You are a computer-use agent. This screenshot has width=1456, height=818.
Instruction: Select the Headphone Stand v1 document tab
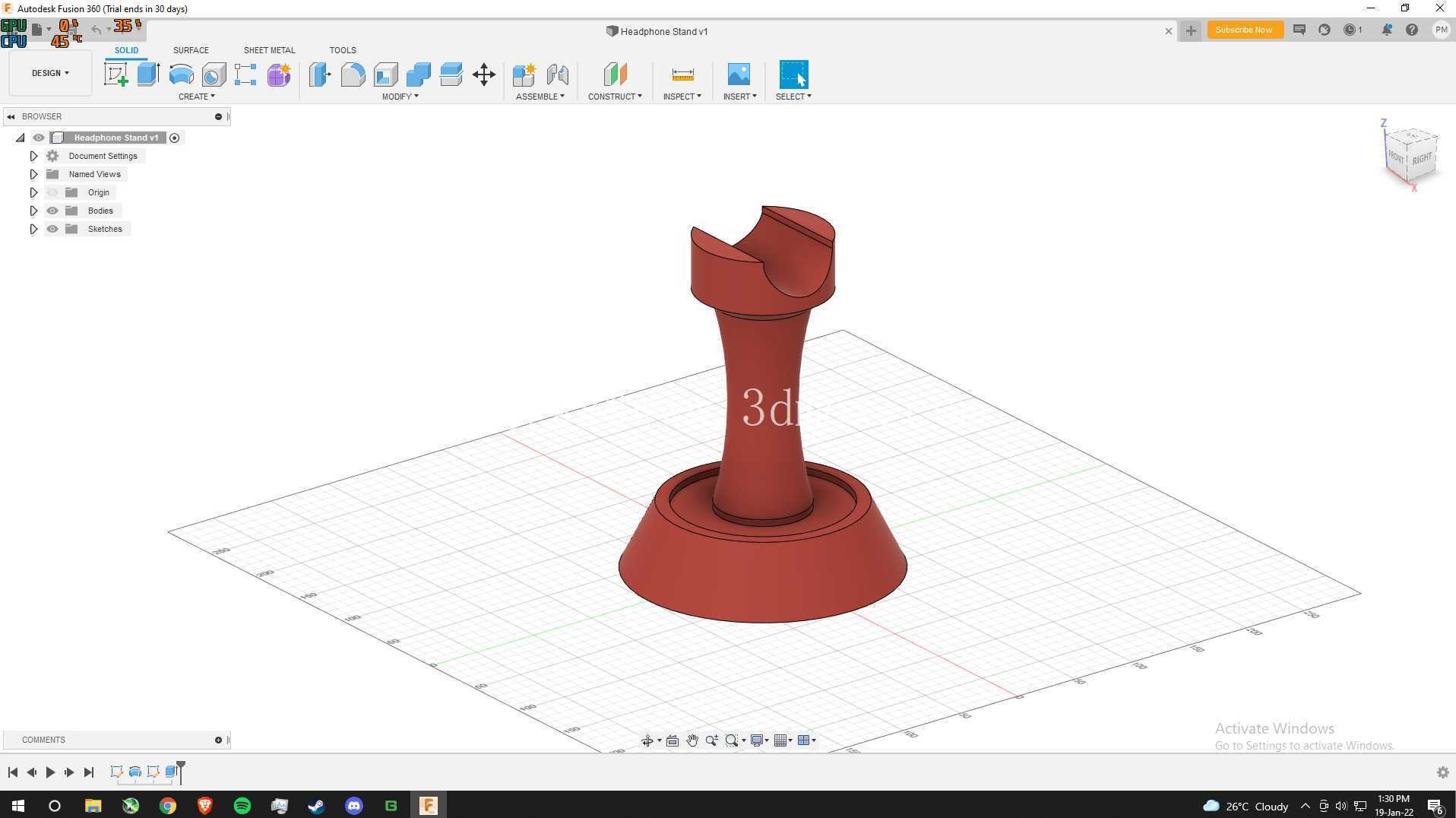tap(657, 31)
